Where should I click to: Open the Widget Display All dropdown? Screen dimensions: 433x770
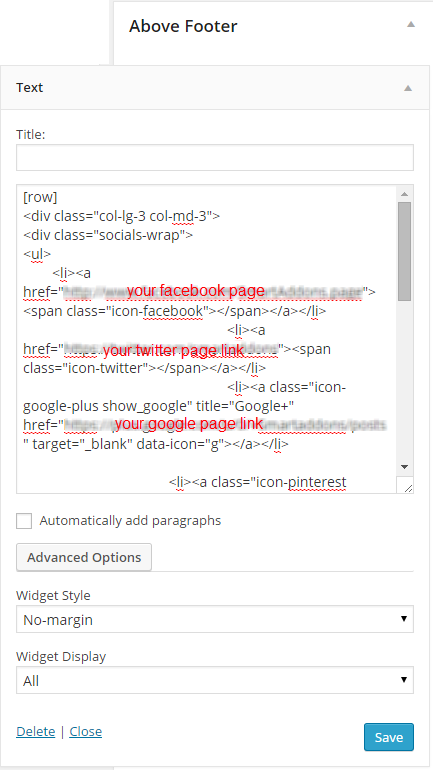(215, 680)
